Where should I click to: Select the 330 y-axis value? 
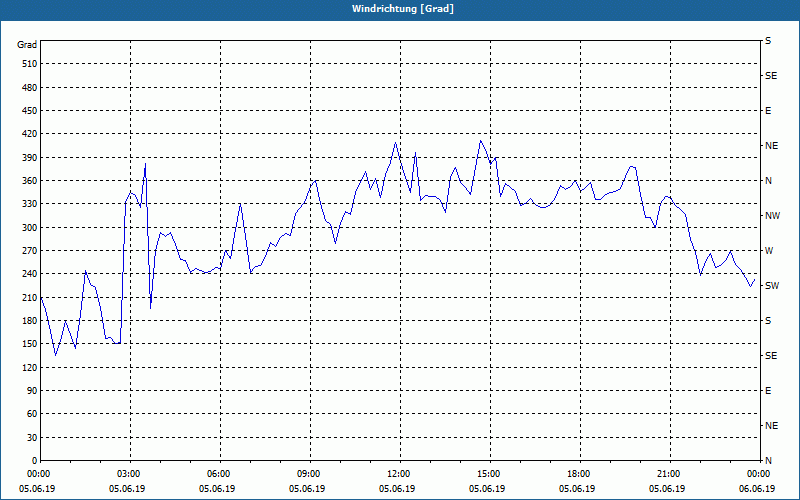[x=30, y=204]
